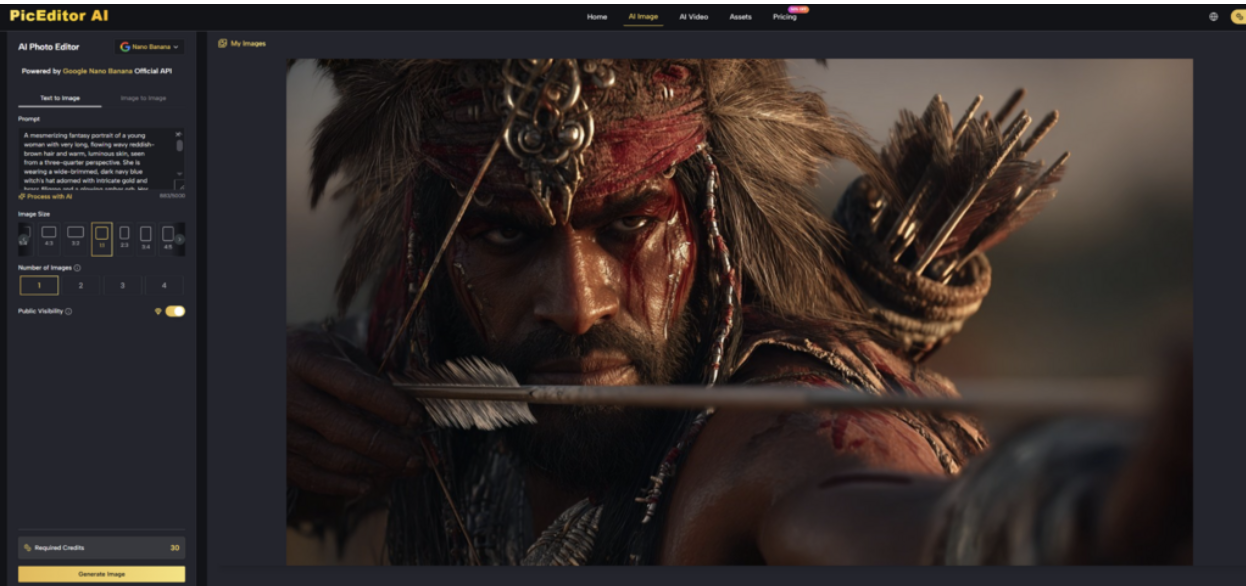
Task: Open the Pricing page
Action: point(785,17)
